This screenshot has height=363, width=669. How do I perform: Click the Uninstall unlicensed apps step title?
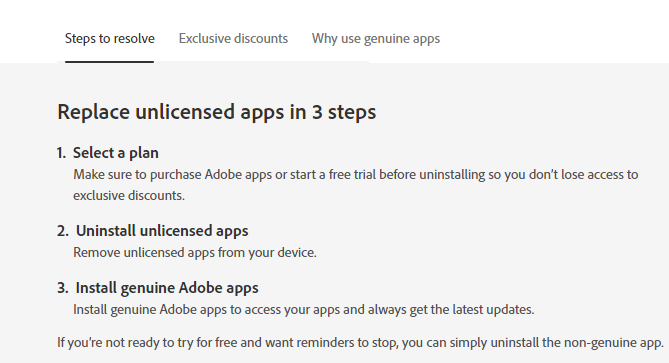point(162,231)
